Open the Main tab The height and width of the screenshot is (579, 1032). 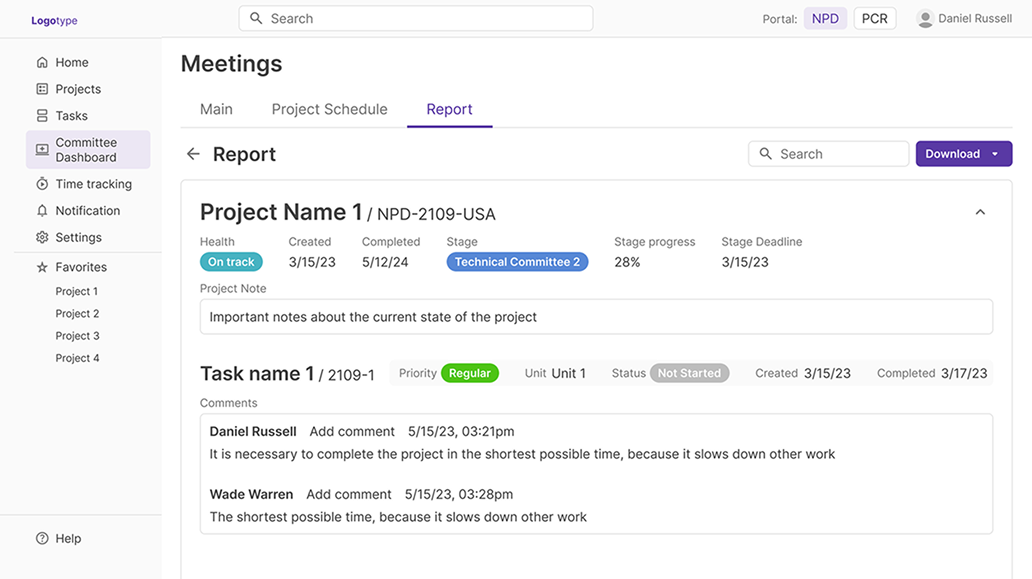click(x=216, y=110)
